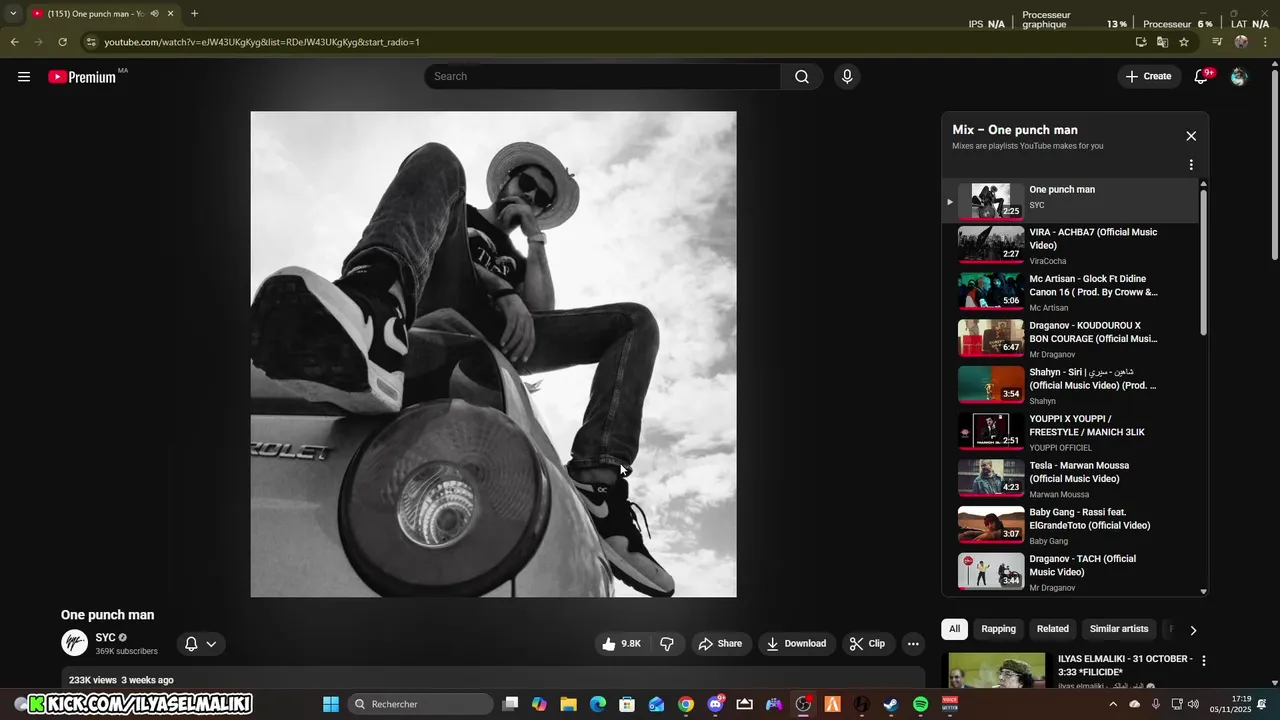Open Steam from the taskbar

point(891,704)
